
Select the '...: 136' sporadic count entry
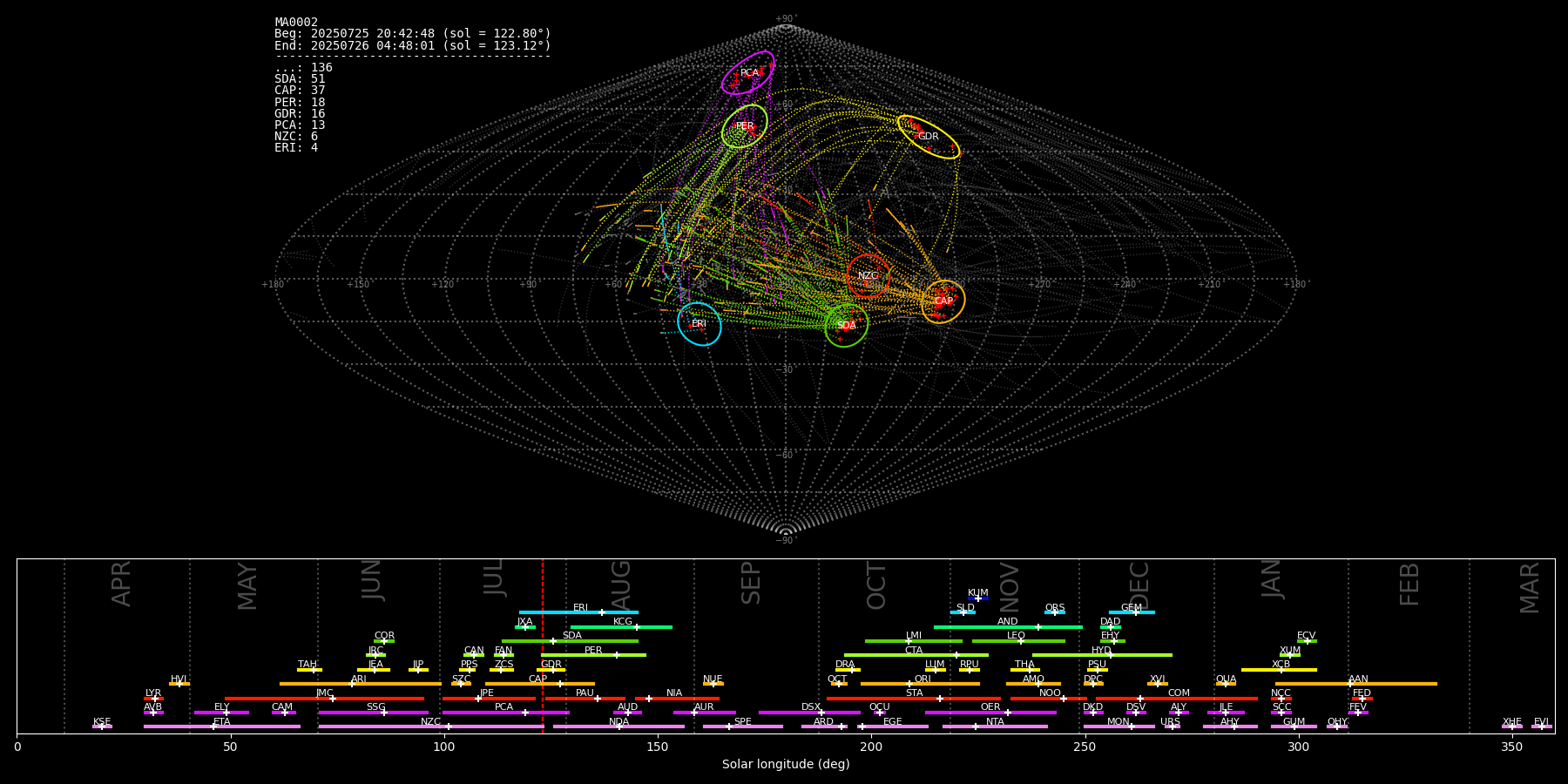303,68
